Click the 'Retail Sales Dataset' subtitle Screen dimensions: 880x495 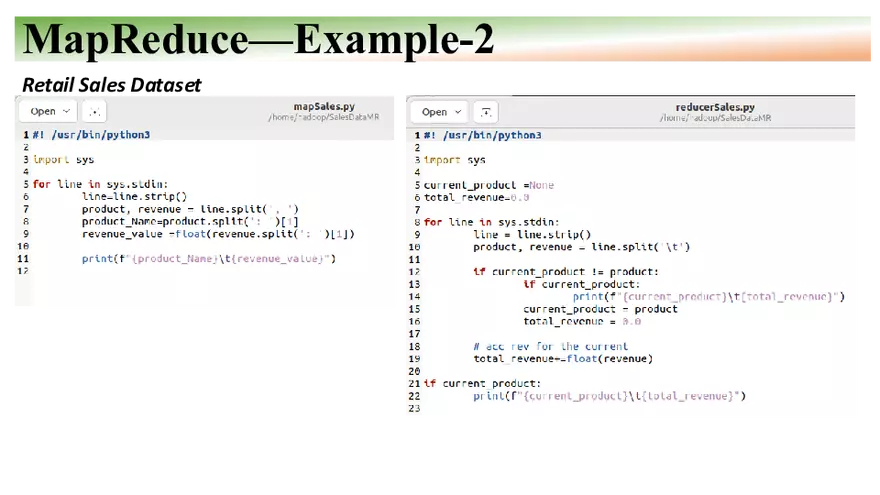coord(111,85)
